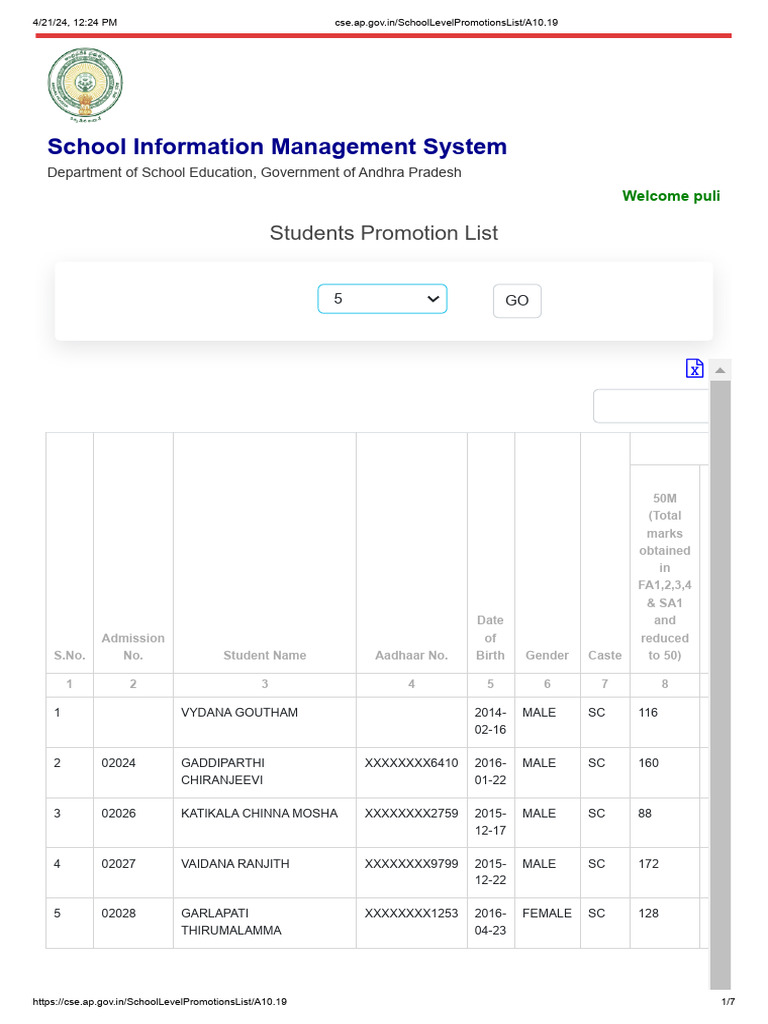Viewport: 768px width, 1024px height.
Task: Click Aadhaar number XXXXXXXX1253
Action: point(411,913)
